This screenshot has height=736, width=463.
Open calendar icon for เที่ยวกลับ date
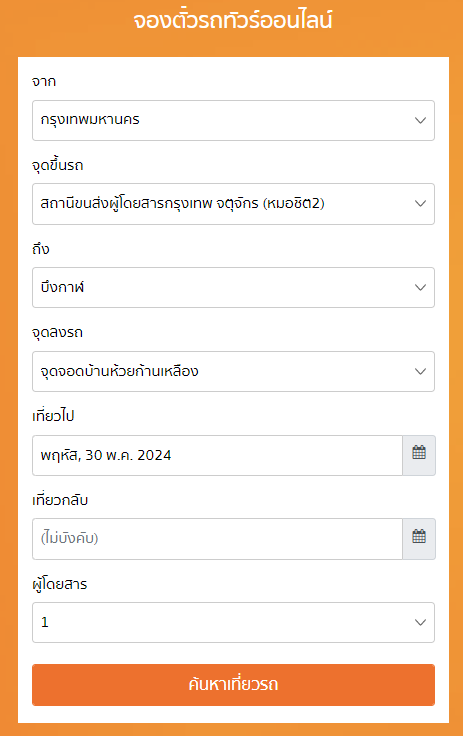coord(419,538)
